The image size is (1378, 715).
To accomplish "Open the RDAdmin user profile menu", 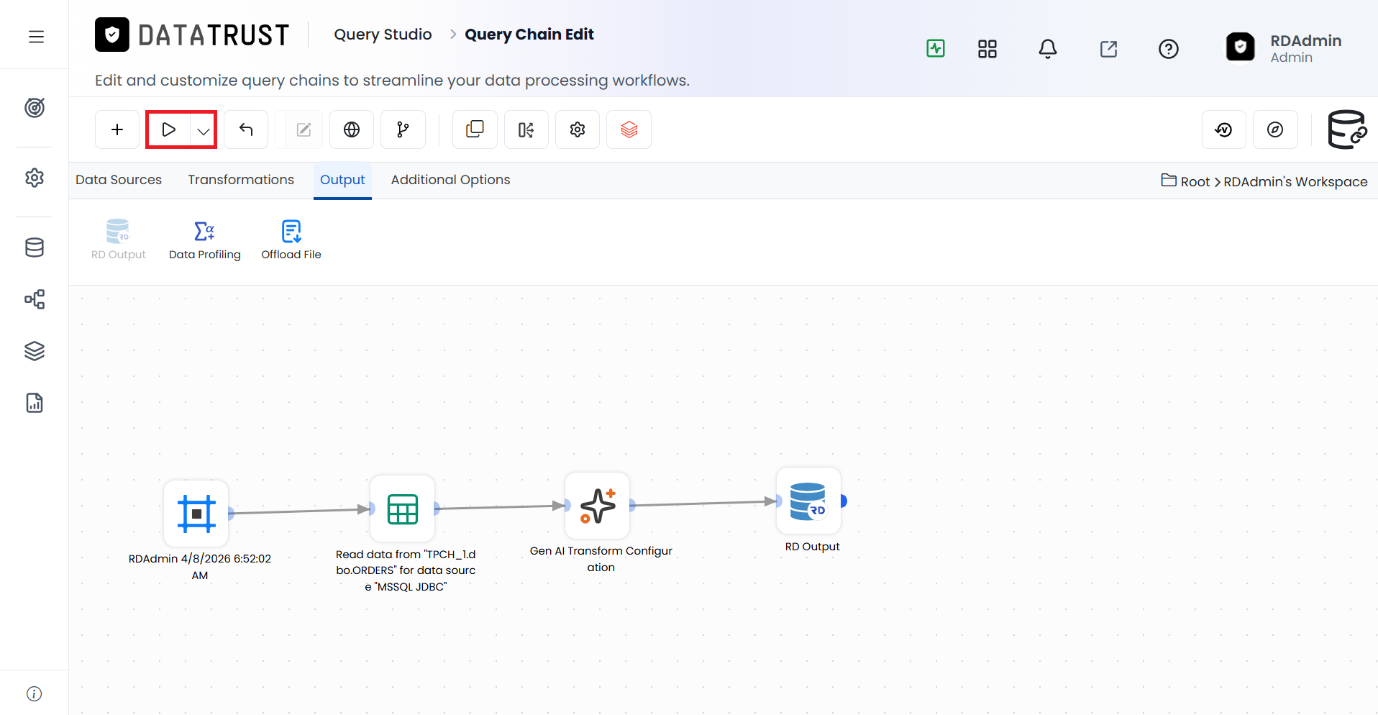I will (x=1285, y=48).
